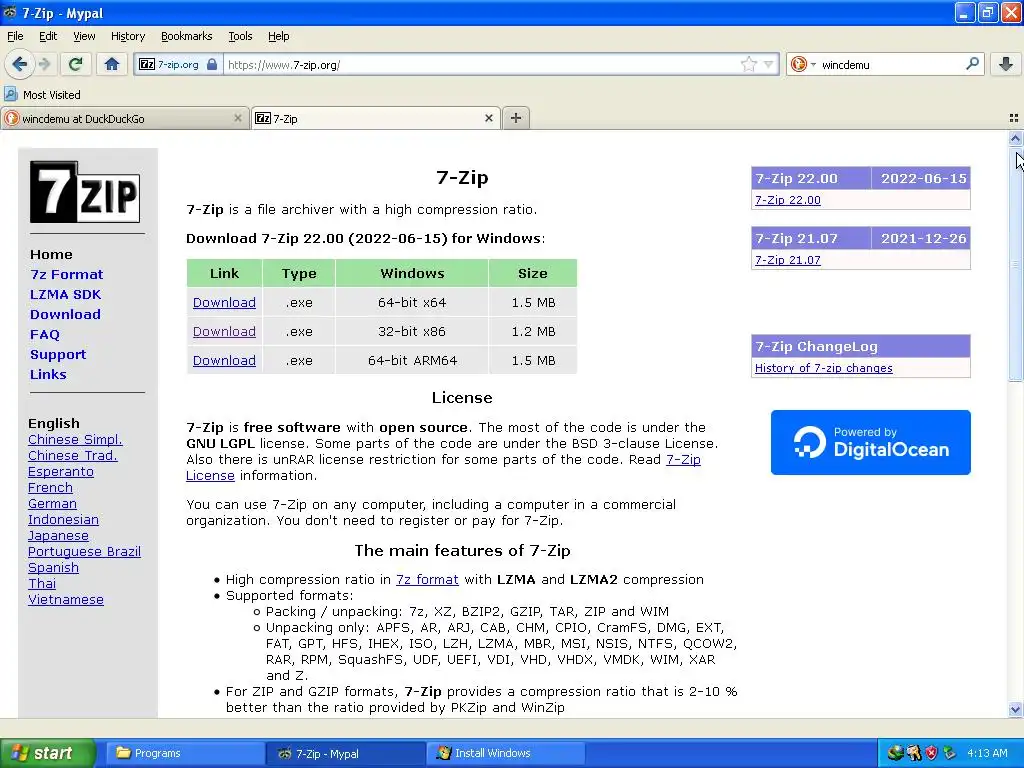Open the 7z format link in features
This screenshot has width=1024, height=768.
427,579
